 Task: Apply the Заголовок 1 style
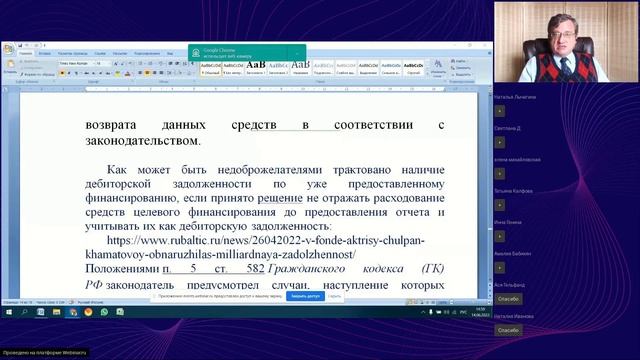(256, 68)
